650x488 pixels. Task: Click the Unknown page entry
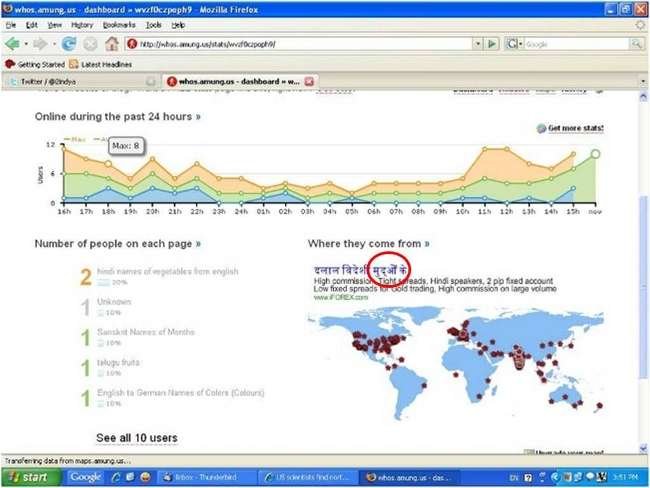pos(114,301)
